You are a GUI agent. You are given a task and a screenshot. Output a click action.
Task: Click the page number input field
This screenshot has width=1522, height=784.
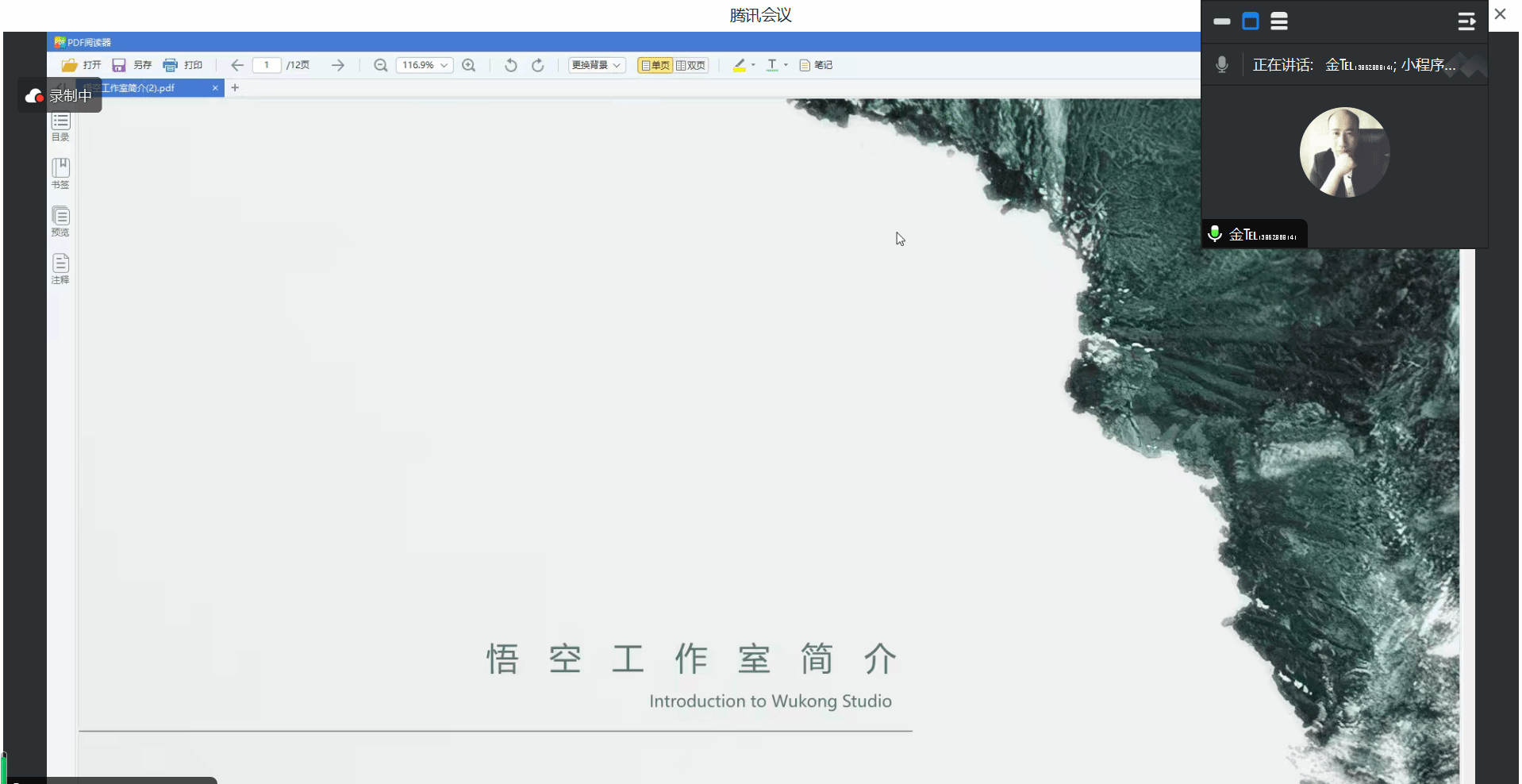coord(267,65)
